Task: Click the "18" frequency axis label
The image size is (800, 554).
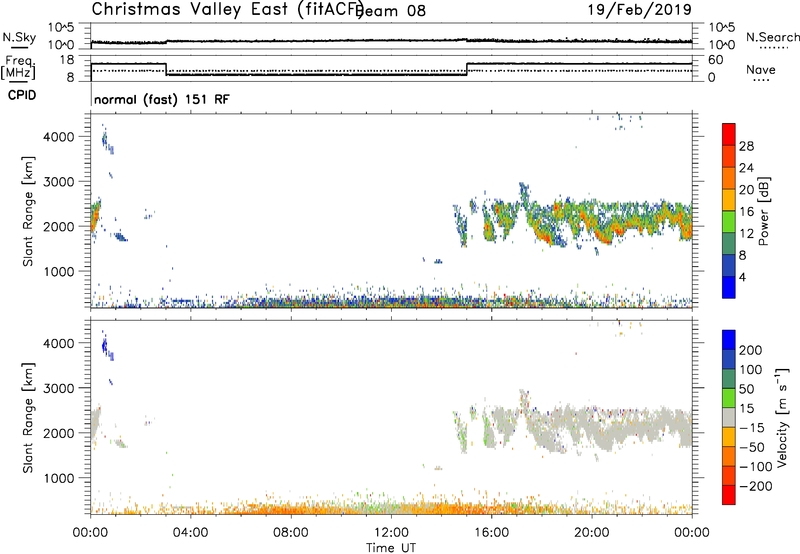Action: (67, 60)
